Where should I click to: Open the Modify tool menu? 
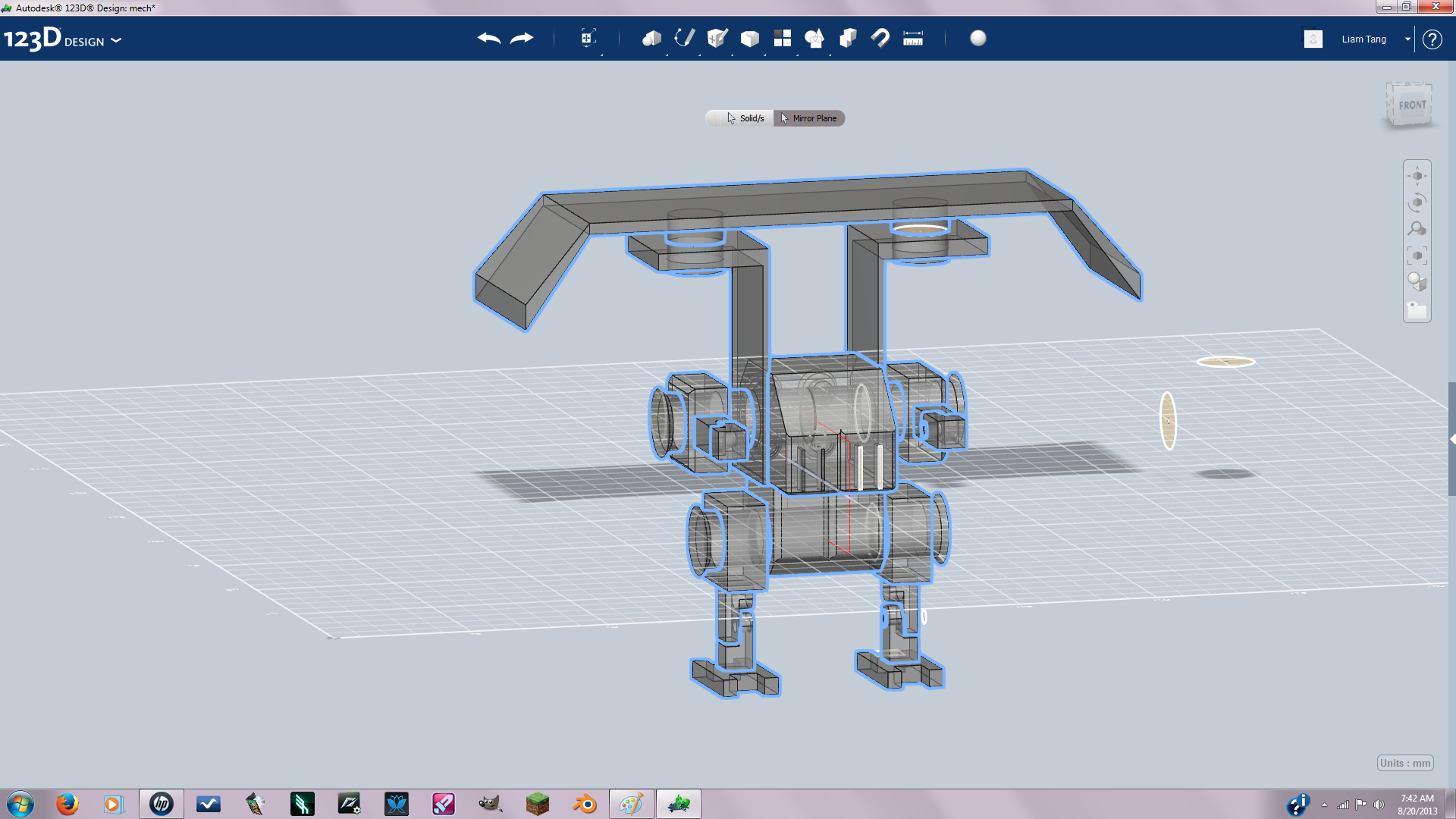point(750,38)
